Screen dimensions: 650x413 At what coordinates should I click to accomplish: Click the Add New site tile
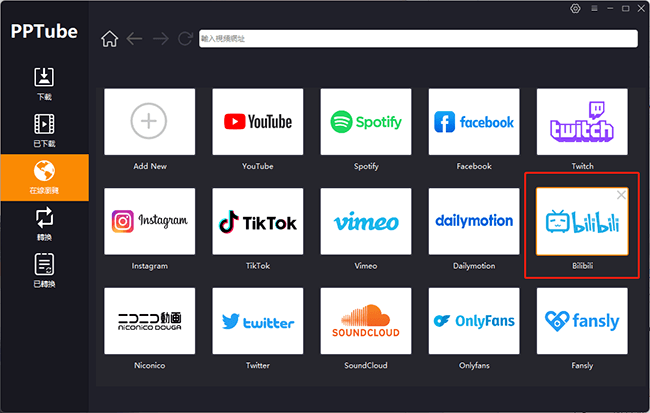[x=148, y=122]
